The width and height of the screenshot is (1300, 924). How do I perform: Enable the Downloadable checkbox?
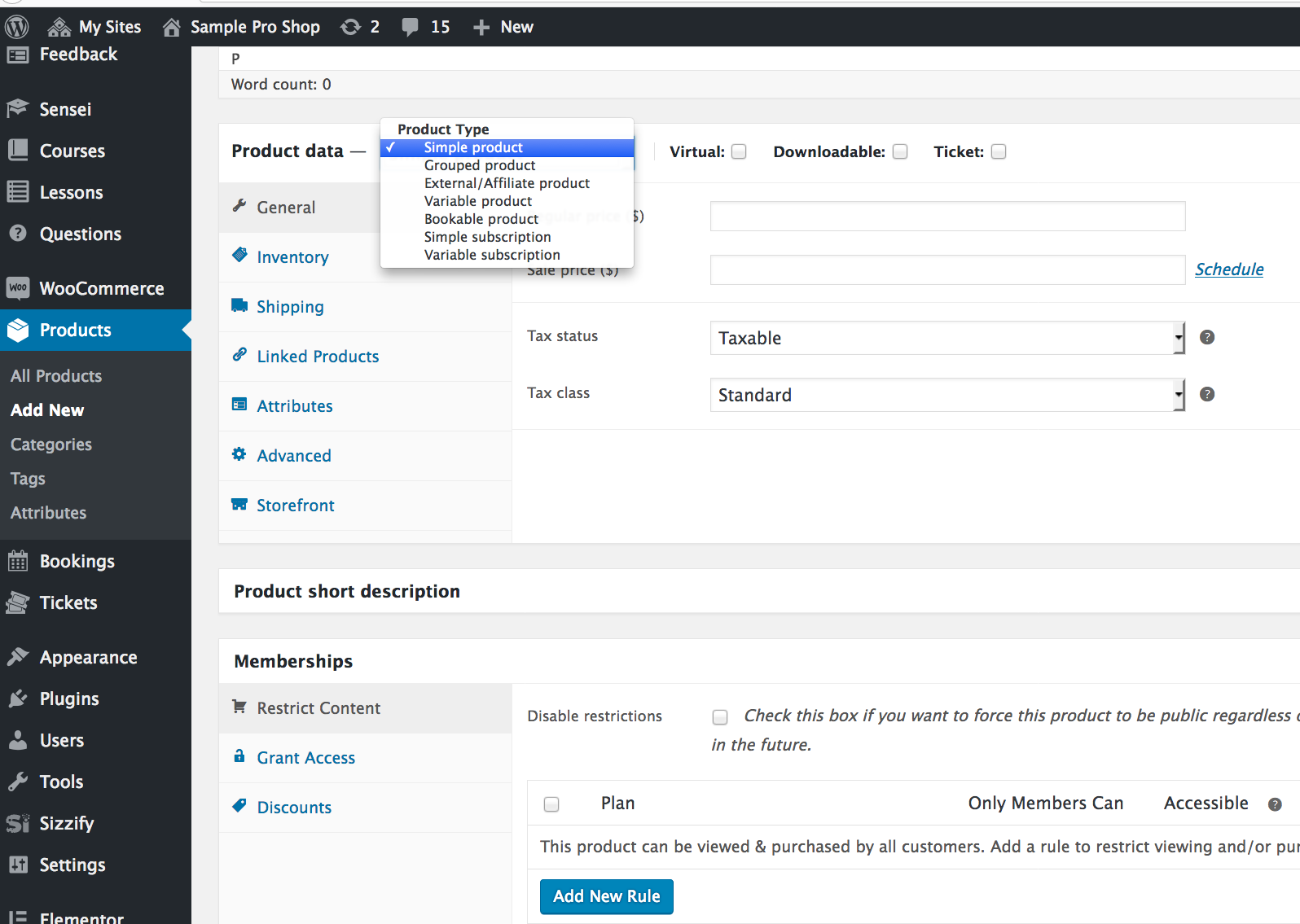[x=900, y=151]
